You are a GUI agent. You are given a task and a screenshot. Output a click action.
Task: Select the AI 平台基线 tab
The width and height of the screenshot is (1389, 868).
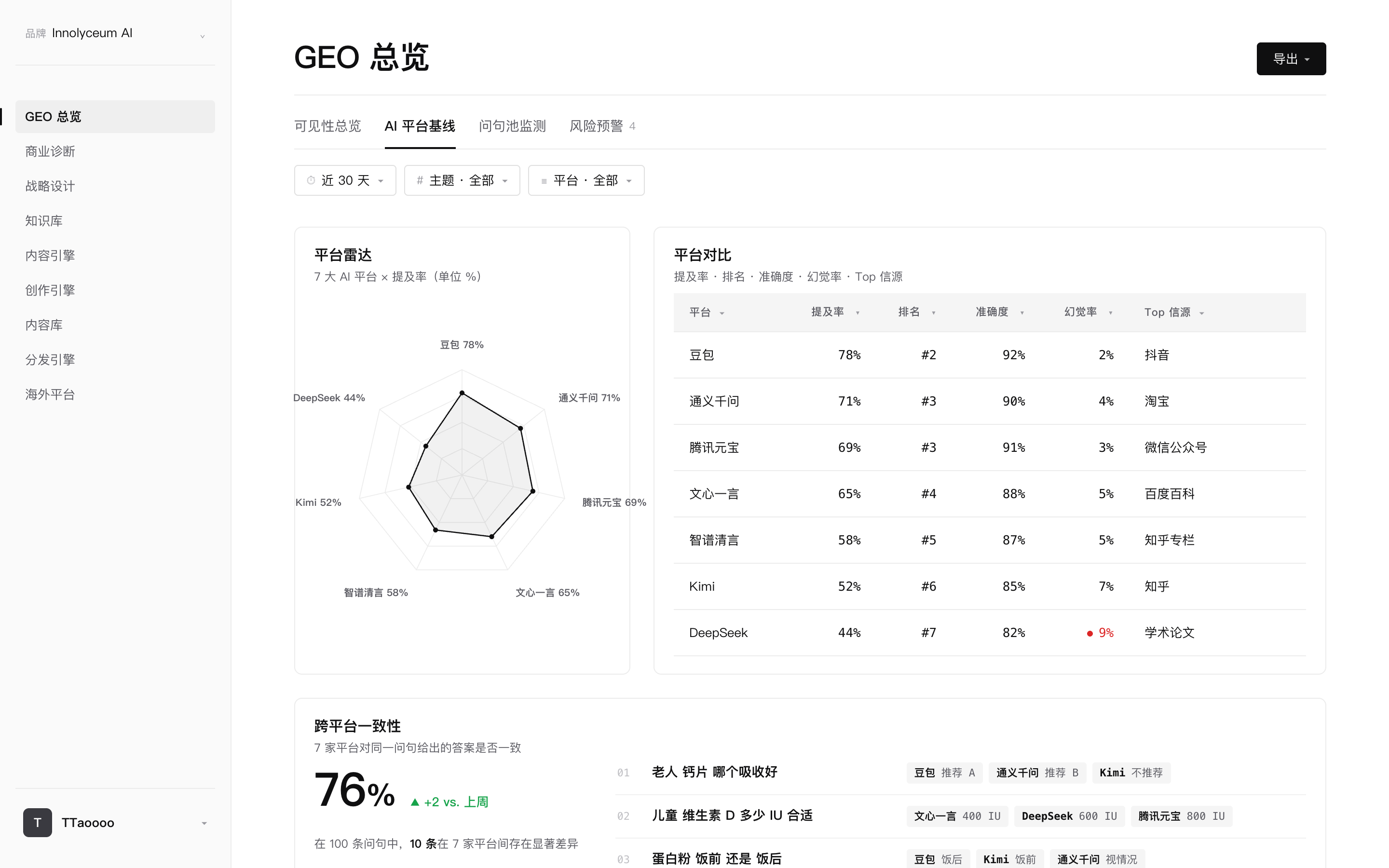(x=420, y=126)
